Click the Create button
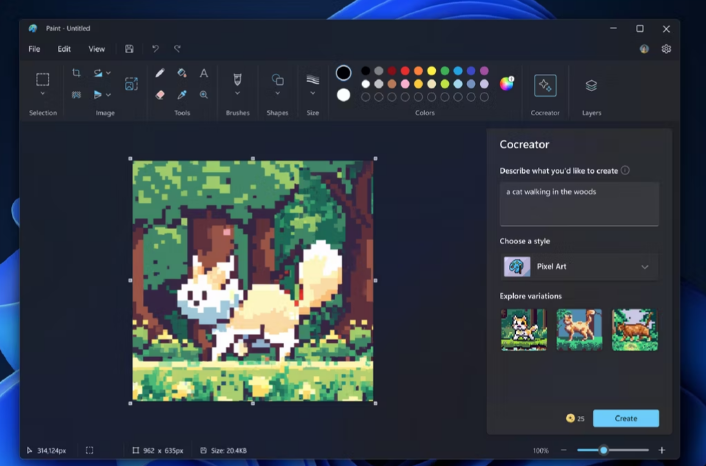 point(626,418)
